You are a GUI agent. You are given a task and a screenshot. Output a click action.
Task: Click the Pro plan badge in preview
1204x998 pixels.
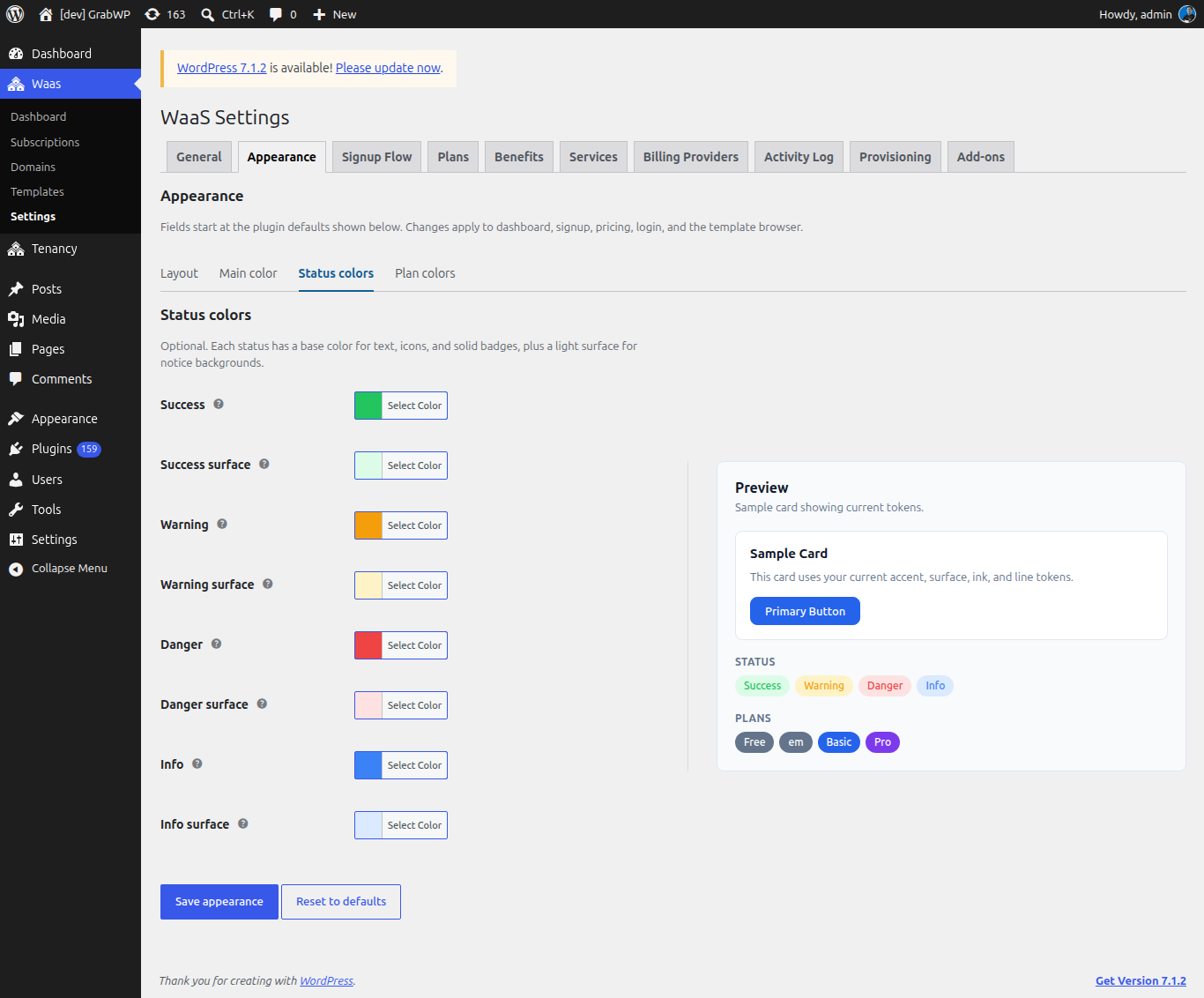tap(882, 742)
